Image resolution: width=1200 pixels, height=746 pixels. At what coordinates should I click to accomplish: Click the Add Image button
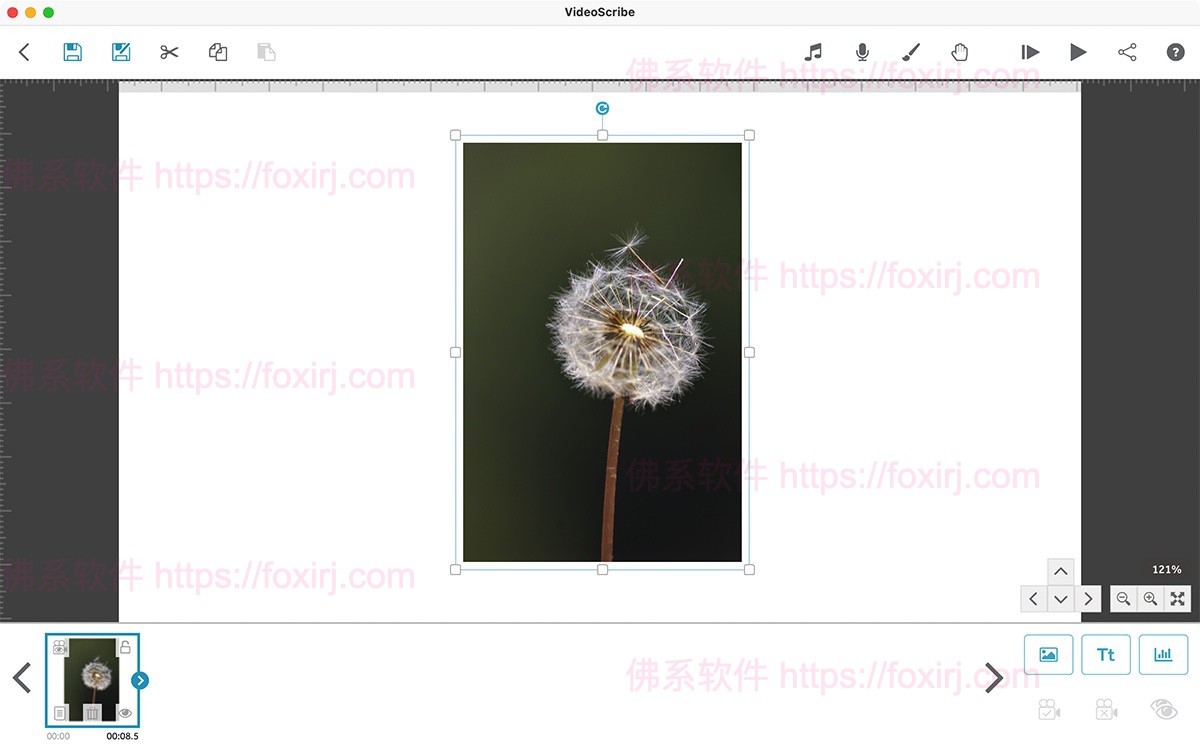(1048, 654)
